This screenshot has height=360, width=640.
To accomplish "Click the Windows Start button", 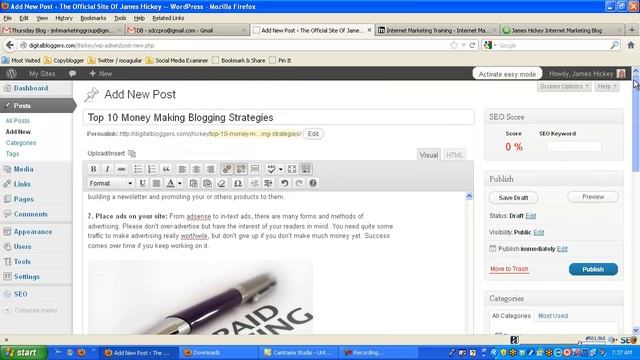I will pos(23,353).
